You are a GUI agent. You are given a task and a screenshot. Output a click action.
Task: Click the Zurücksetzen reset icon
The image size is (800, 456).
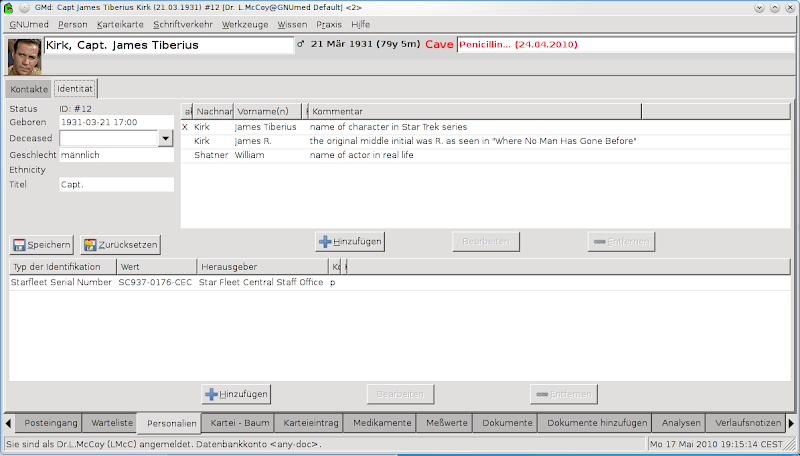[x=90, y=245]
